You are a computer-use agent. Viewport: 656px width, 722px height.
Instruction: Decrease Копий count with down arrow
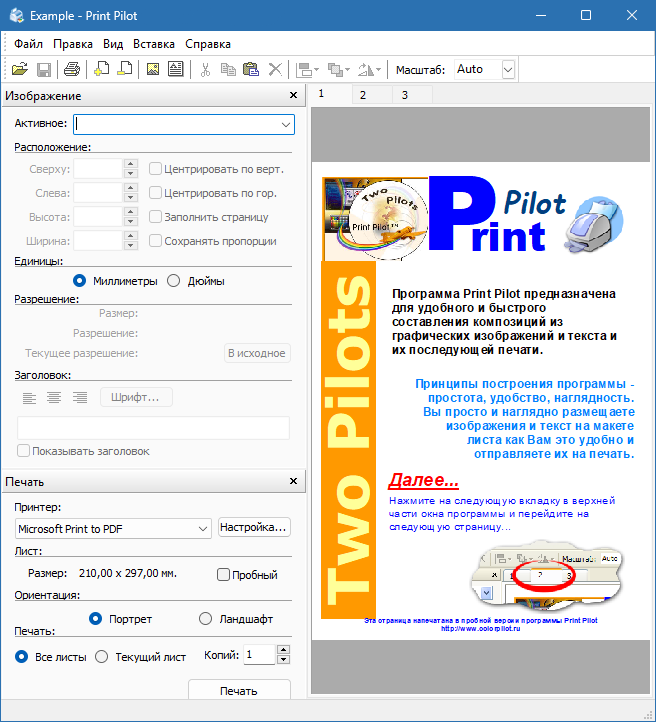click(x=284, y=660)
